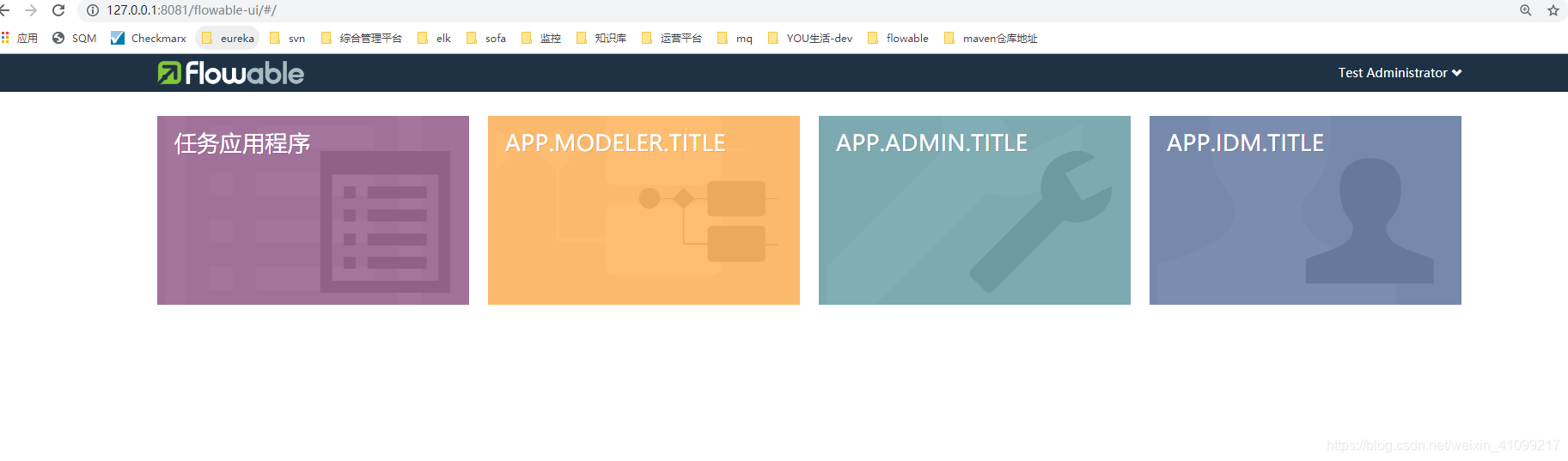Open the APP.IDM.TITLE tile
This screenshot has height=461, width=1568.
1305,210
